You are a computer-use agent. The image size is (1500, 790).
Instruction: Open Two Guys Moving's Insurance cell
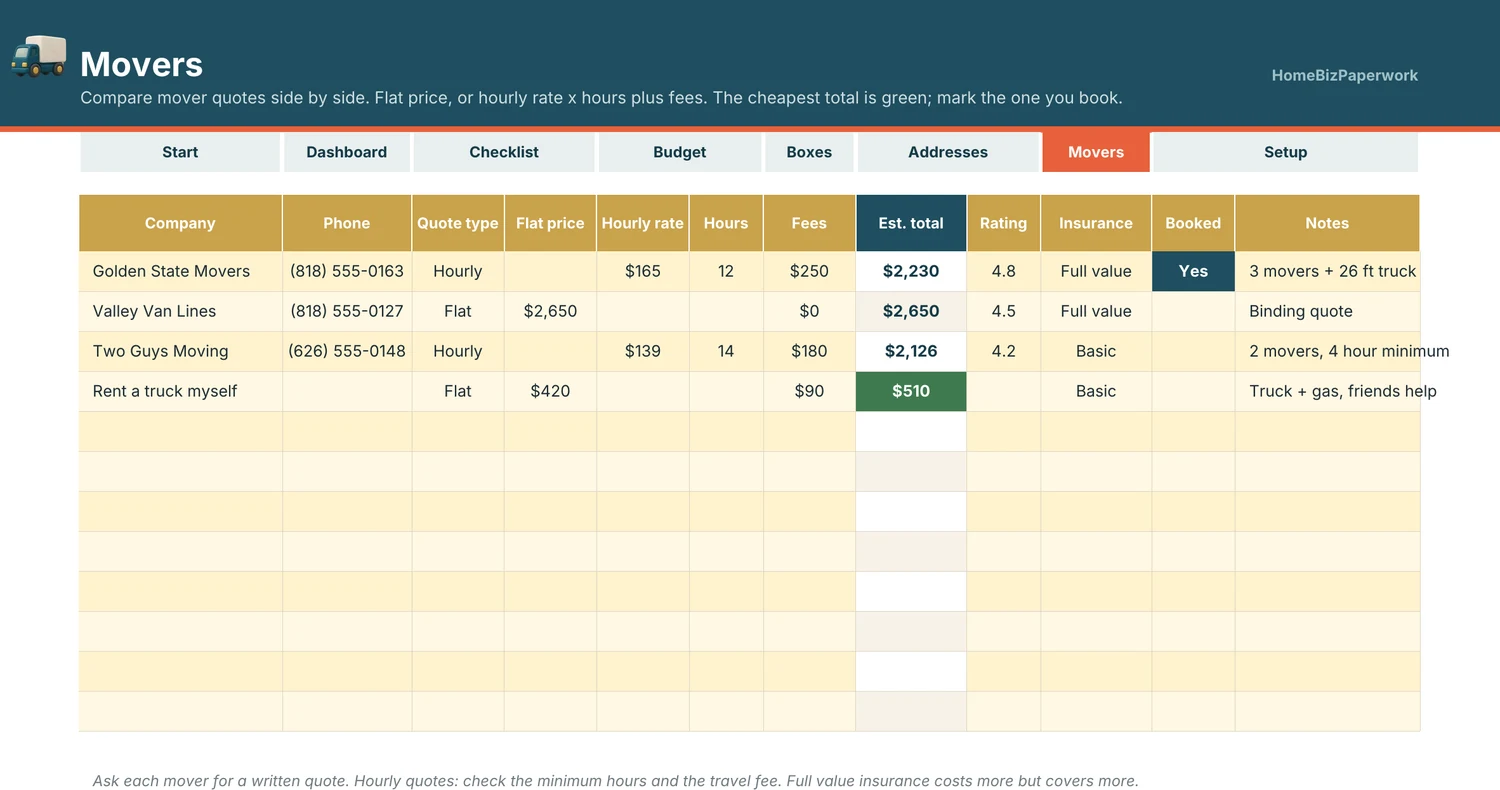point(1096,351)
